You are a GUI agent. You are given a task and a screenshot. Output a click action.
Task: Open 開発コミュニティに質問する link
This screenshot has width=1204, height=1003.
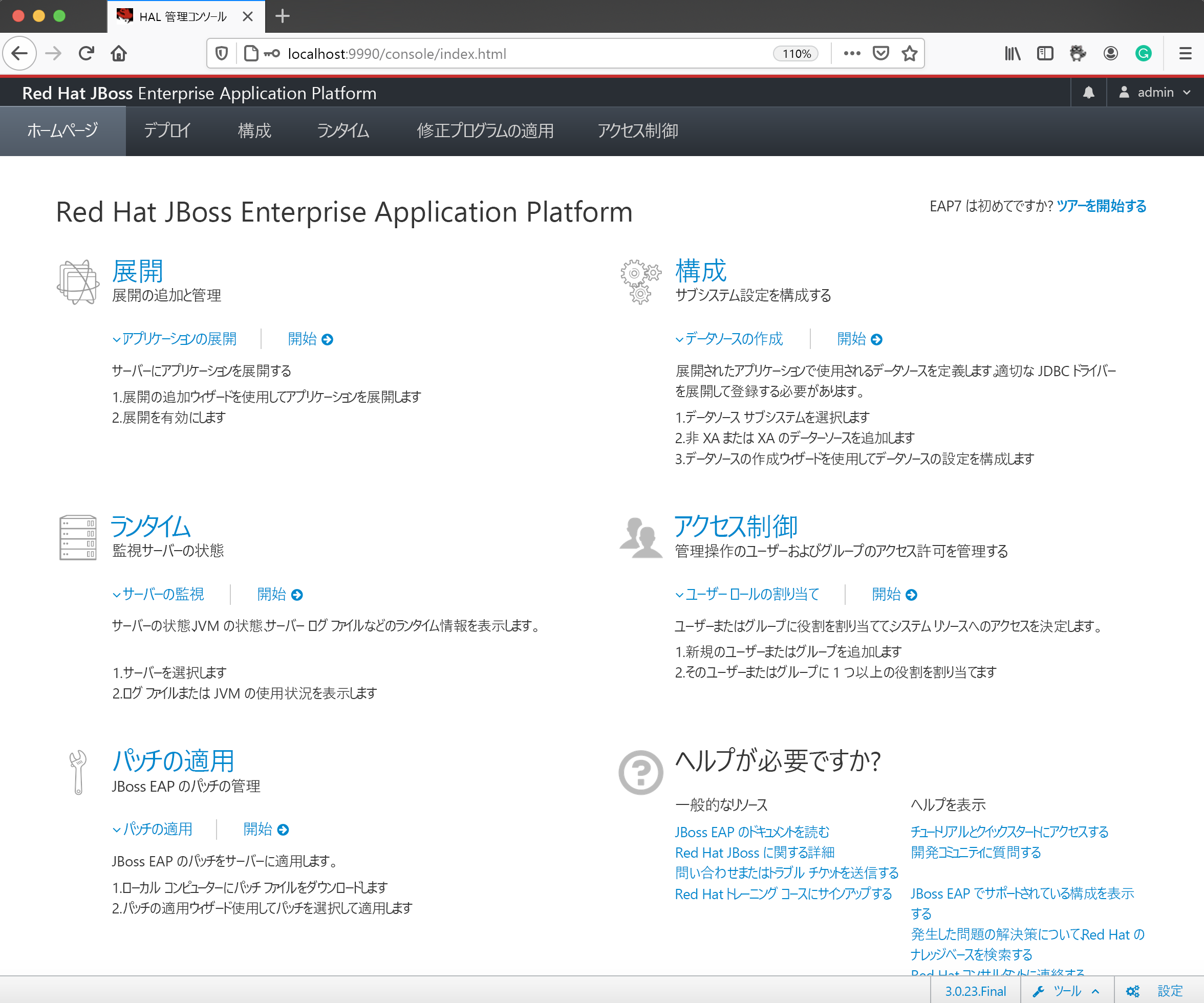point(976,852)
